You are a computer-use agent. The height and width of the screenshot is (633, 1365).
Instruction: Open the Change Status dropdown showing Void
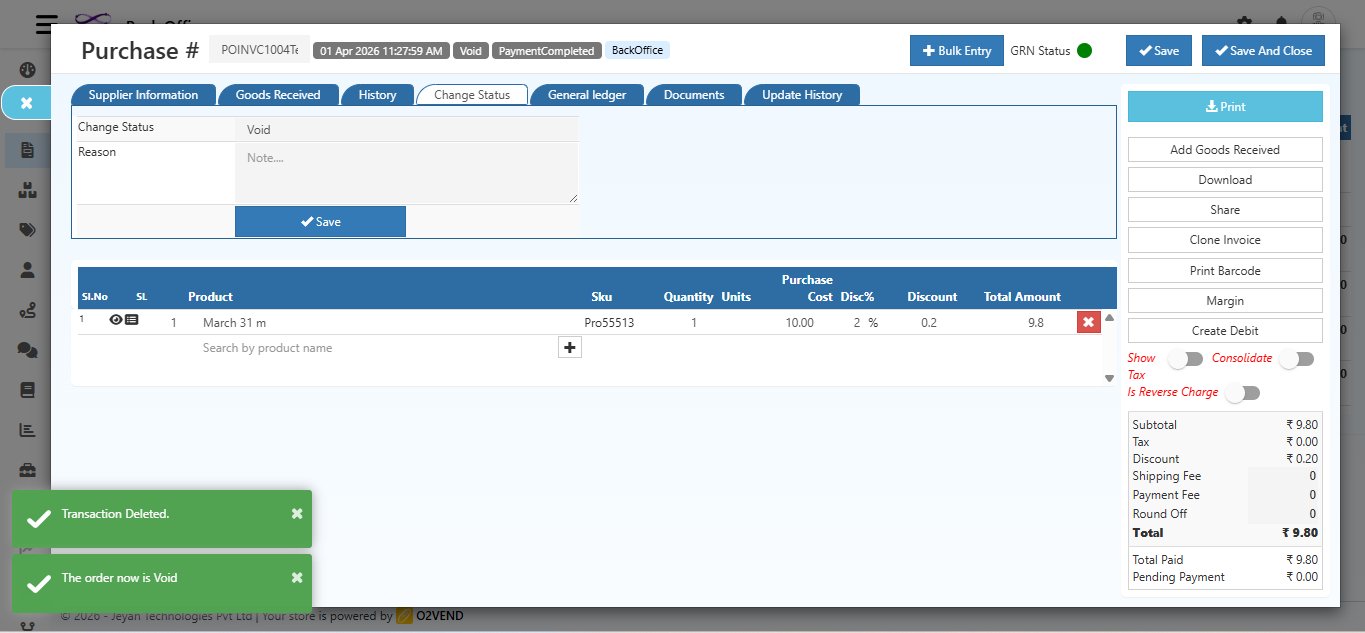tap(406, 130)
